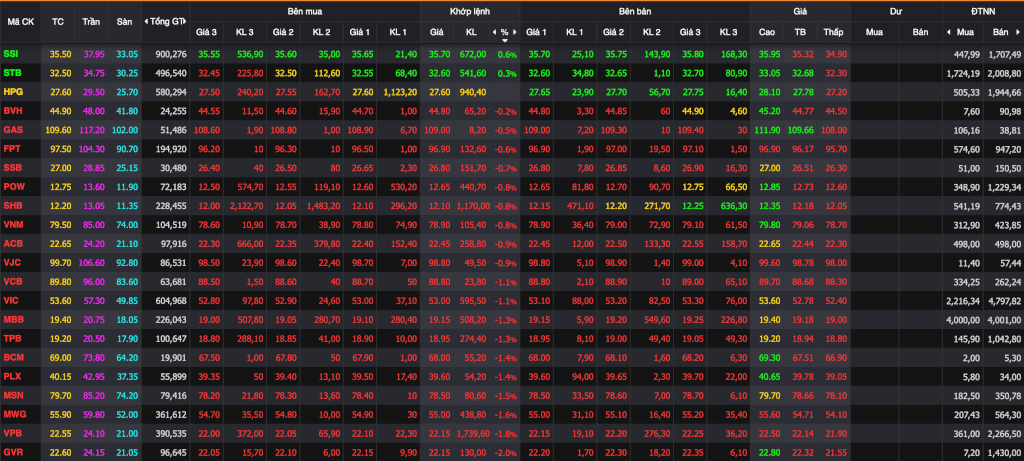Open VCB ticker in the list
The width and height of the screenshot is (1024, 461).
(x=12, y=281)
